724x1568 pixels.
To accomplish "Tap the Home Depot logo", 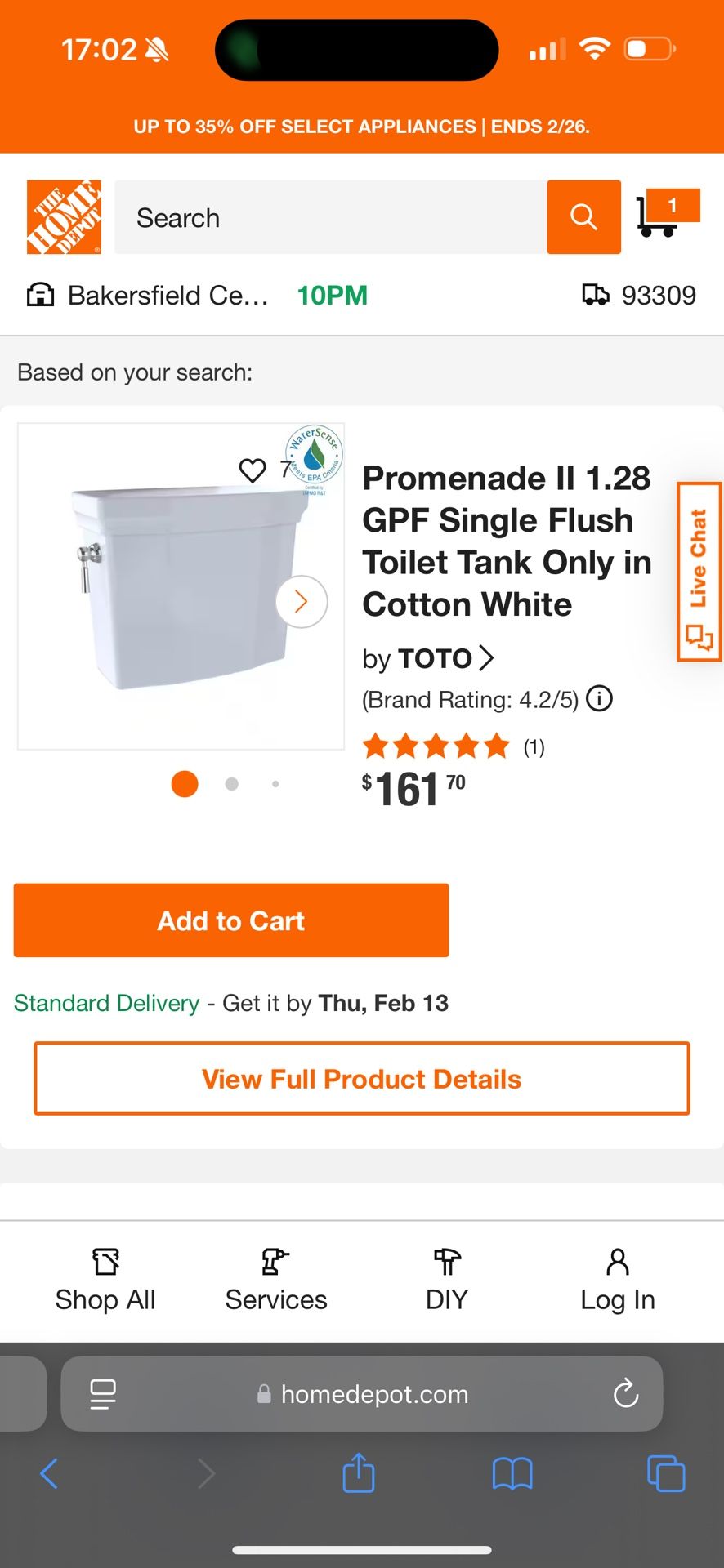I will pyautogui.click(x=64, y=217).
